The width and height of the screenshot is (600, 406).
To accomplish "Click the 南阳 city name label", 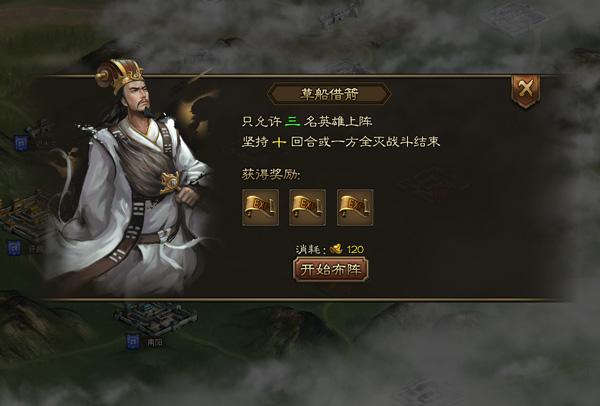I will tap(155, 342).
